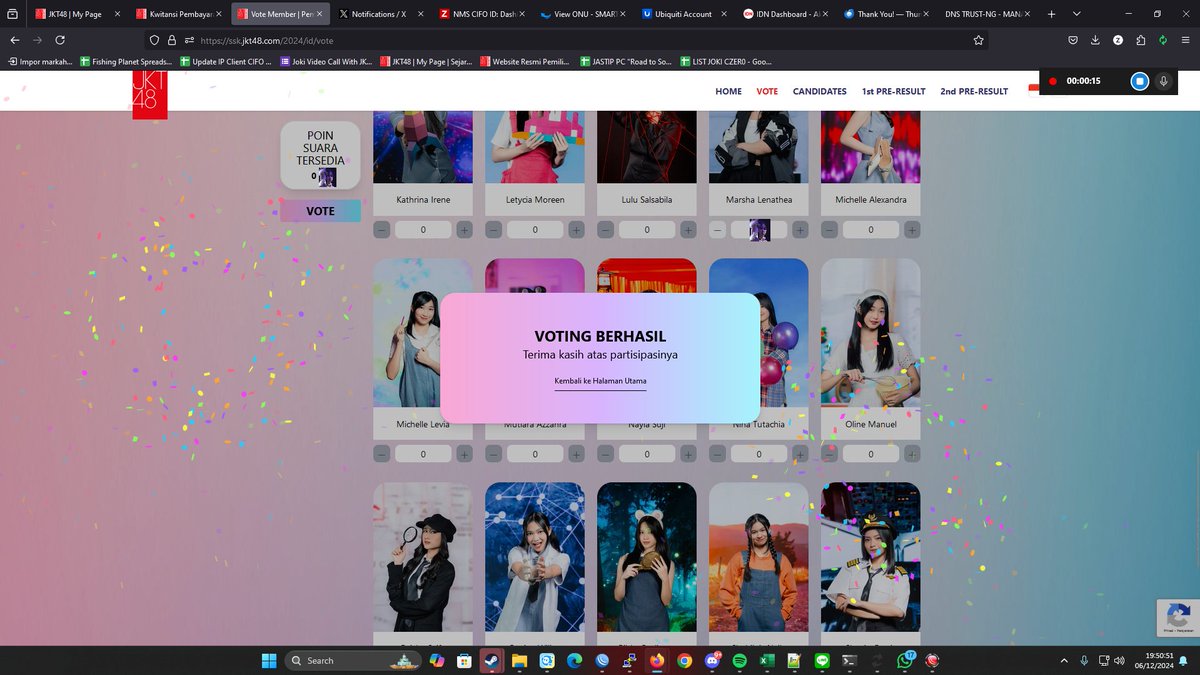Viewport: 1200px width, 675px height.
Task: Open the 1st PRE-RESULT page
Action: pyautogui.click(x=894, y=91)
